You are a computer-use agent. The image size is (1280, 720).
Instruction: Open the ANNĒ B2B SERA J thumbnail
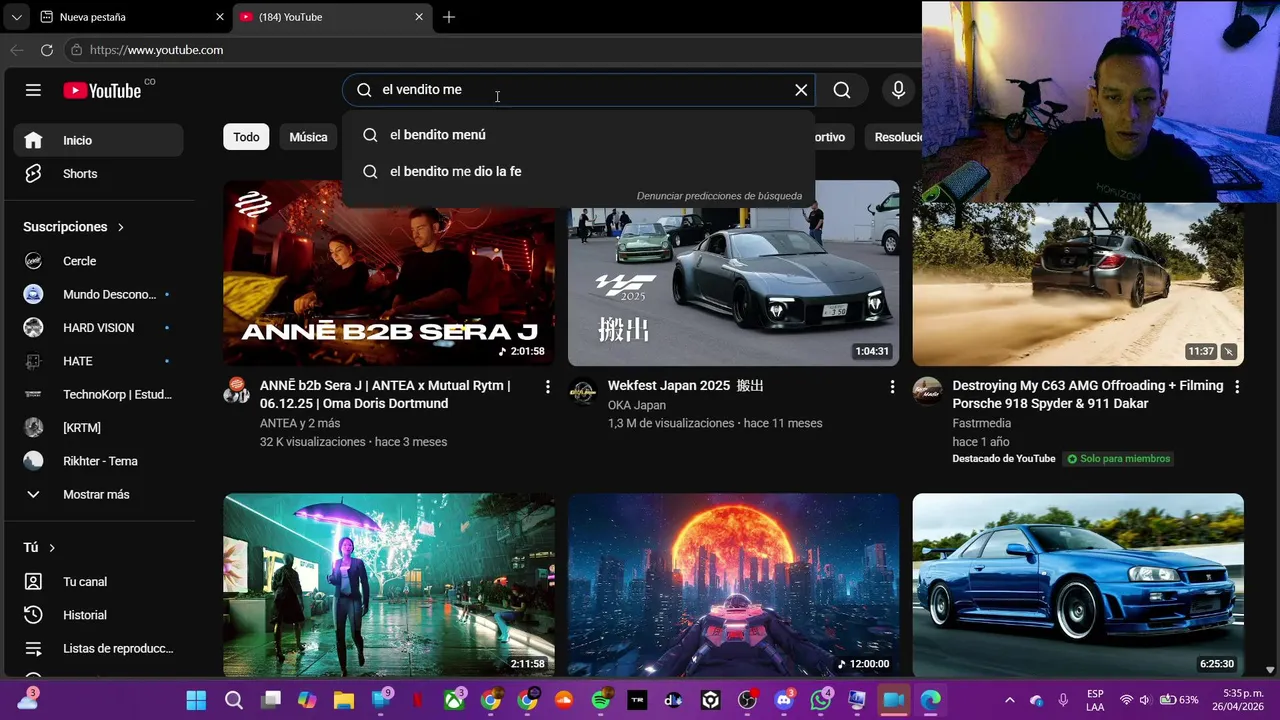coord(389,273)
